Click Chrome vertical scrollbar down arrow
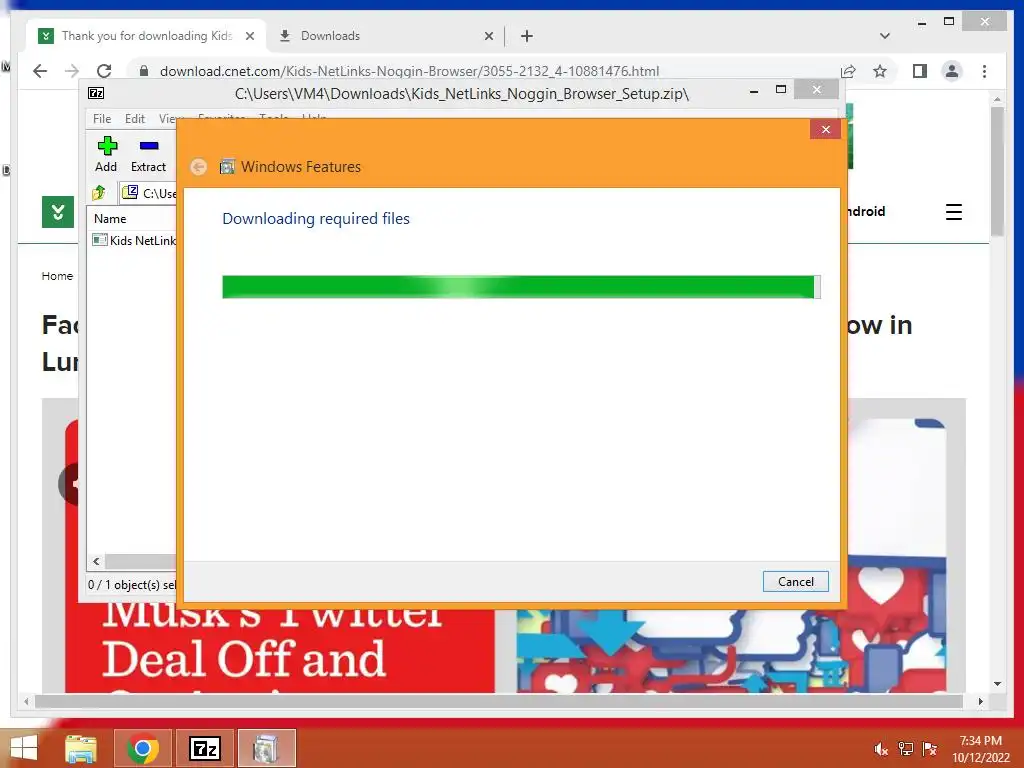This screenshot has width=1024, height=768. coord(997,684)
